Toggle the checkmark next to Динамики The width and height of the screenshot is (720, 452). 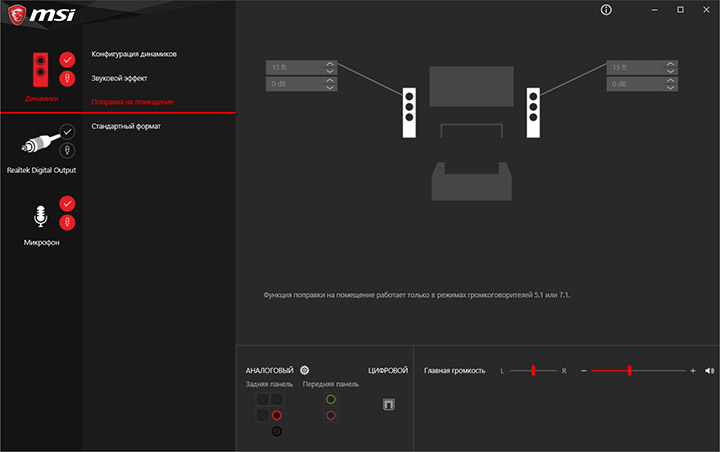67,60
